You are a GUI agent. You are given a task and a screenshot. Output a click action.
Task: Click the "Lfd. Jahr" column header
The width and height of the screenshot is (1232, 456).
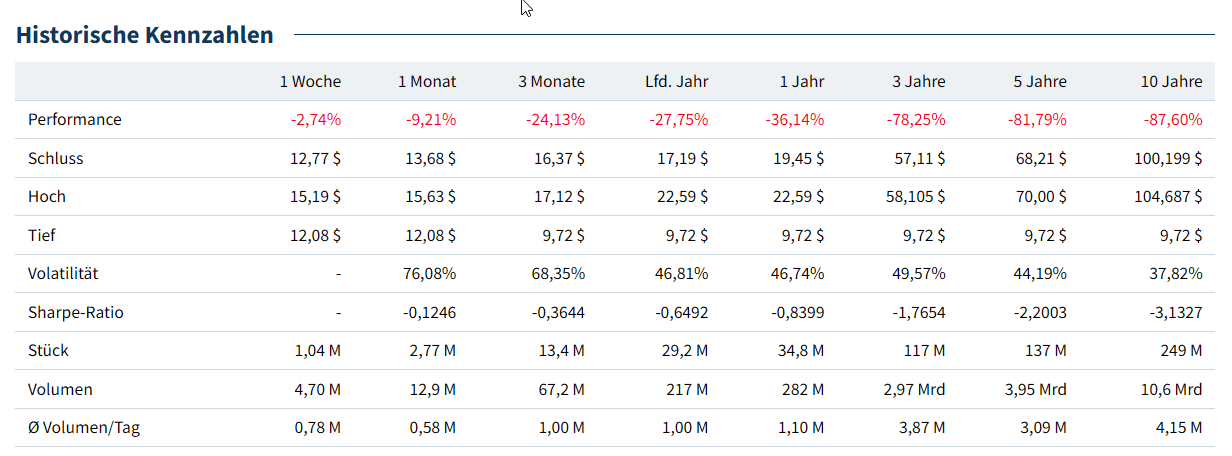[x=676, y=82]
